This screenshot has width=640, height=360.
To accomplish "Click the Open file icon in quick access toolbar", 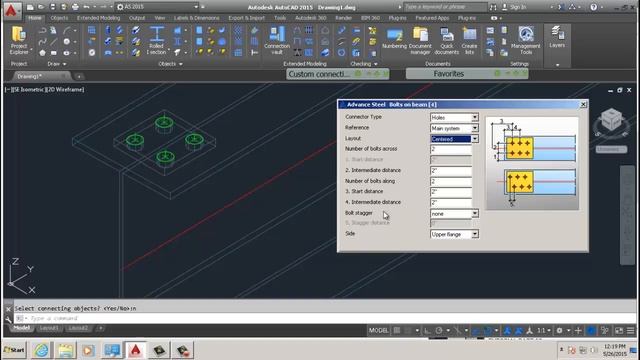I will tap(41, 7).
